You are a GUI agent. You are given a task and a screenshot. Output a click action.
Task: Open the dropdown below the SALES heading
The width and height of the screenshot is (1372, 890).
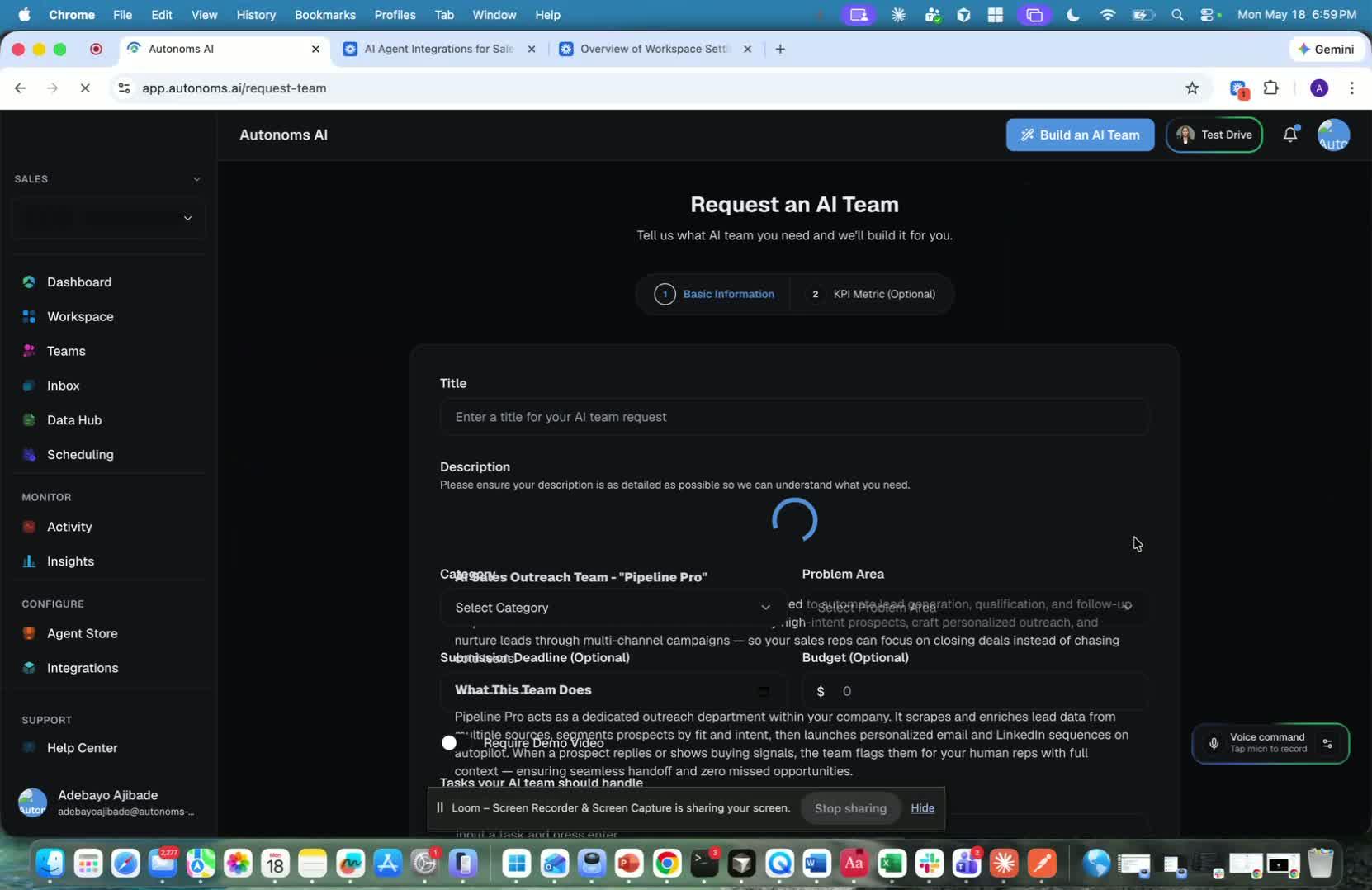click(108, 218)
